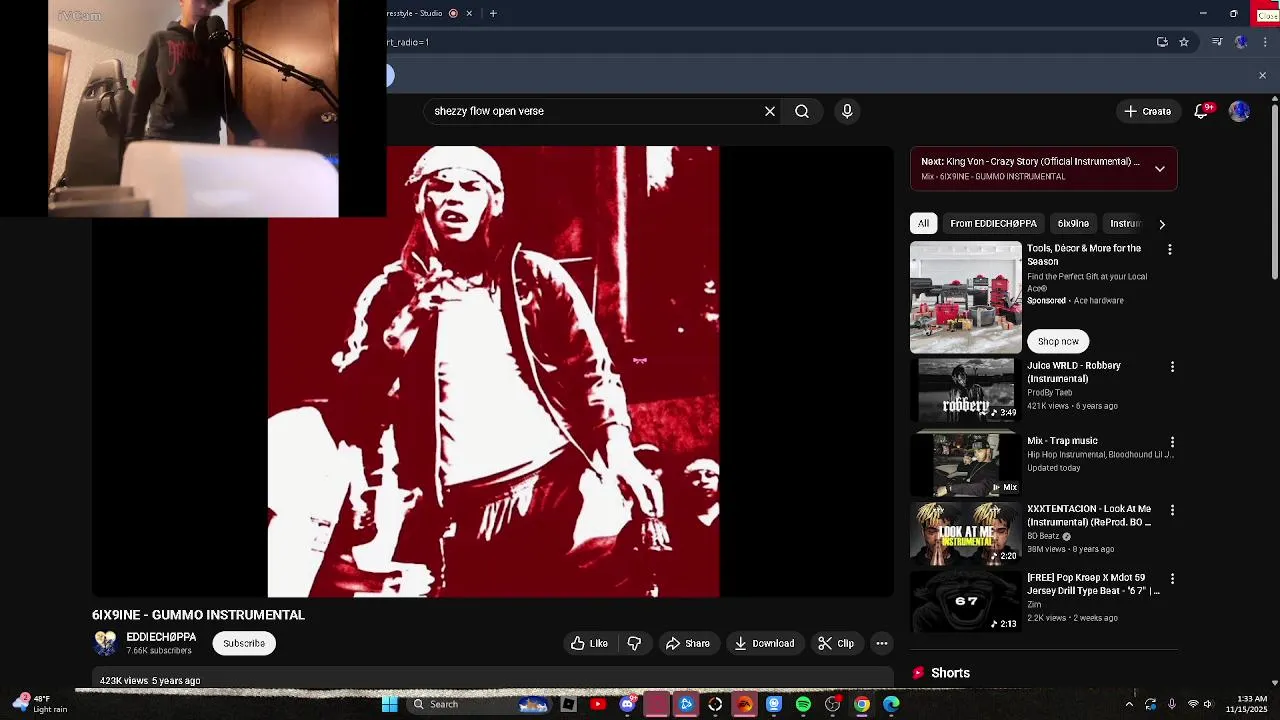Close the Studio browser tab

coord(471,13)
